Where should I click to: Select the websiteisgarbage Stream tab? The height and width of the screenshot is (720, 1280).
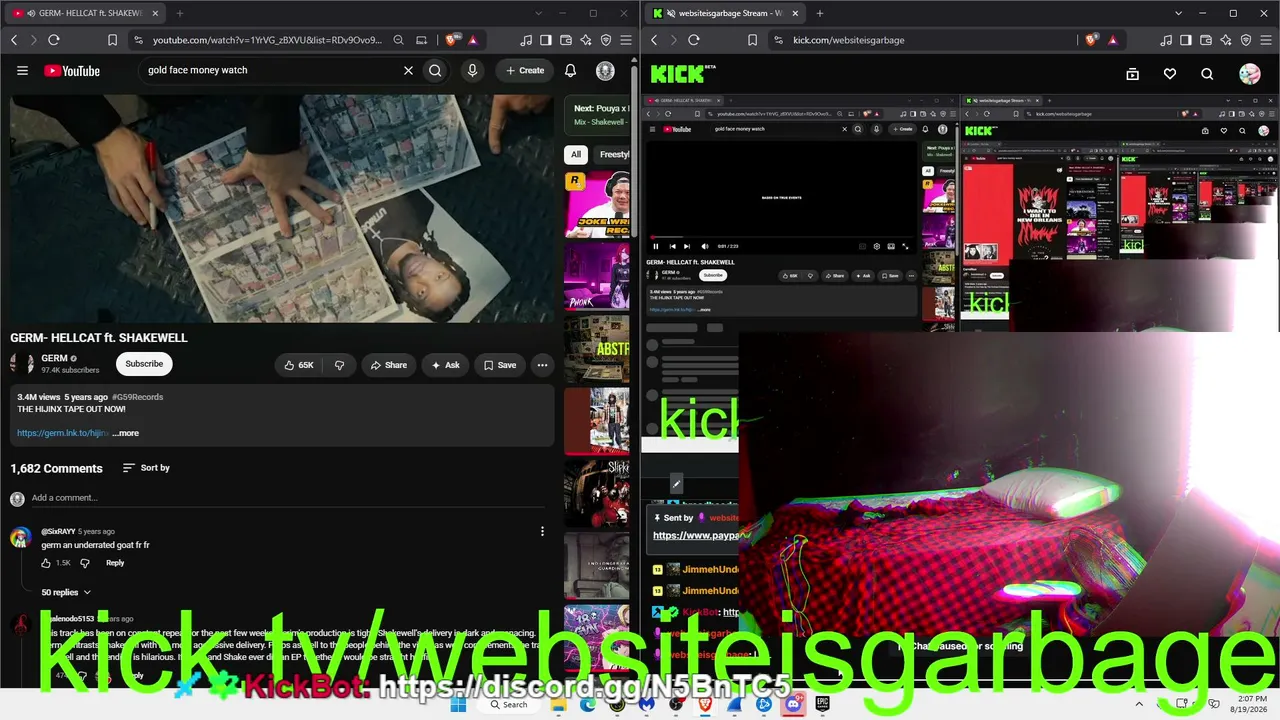(724, 13)
